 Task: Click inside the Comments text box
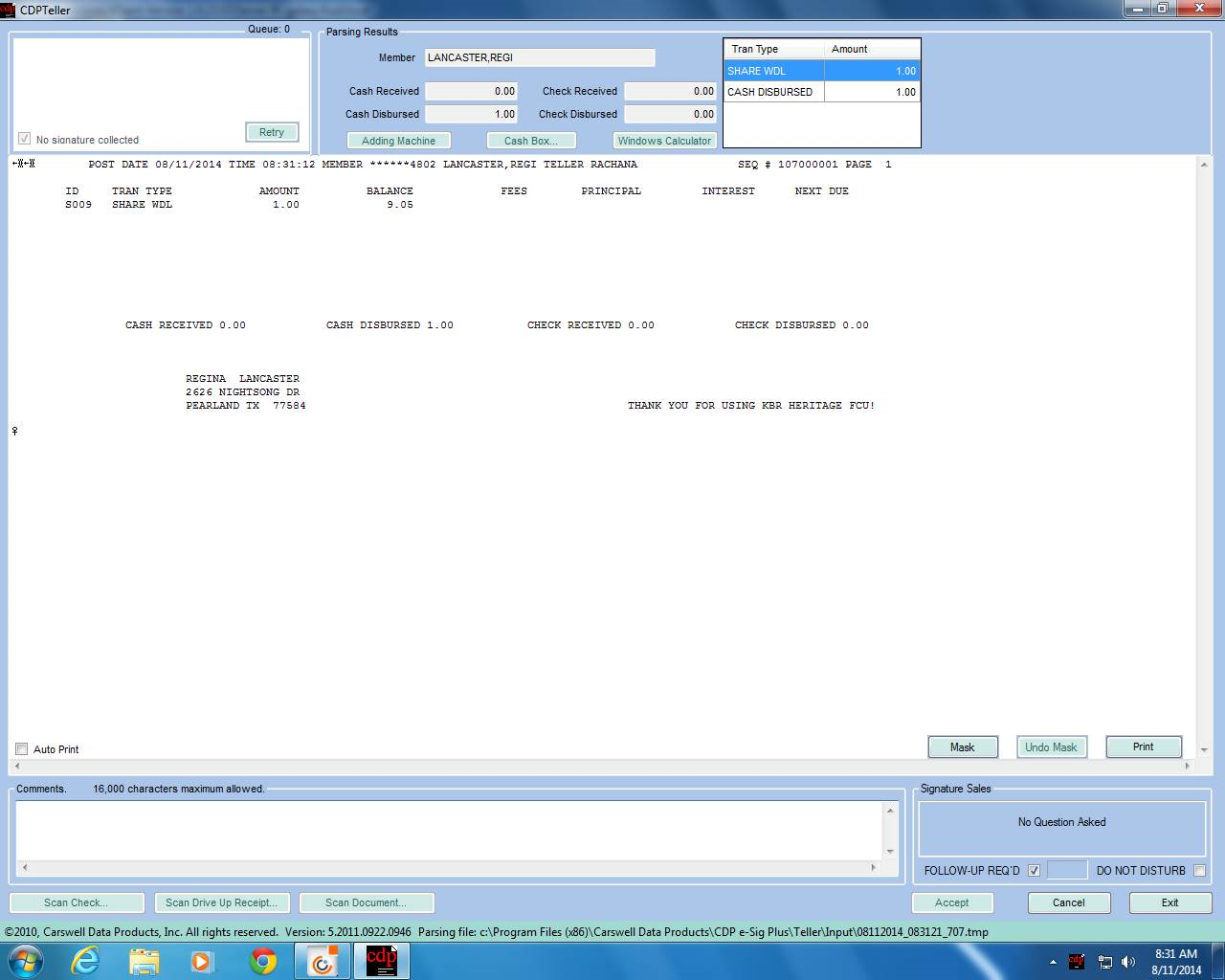pos(450,830)
